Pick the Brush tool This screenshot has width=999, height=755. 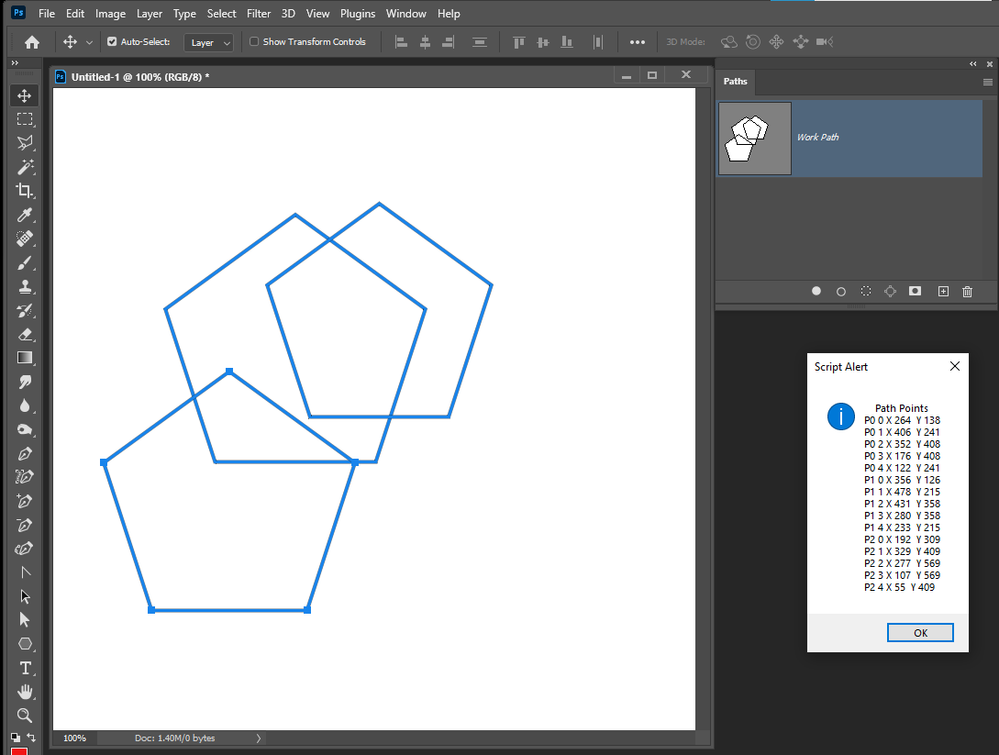pos(24,263)
